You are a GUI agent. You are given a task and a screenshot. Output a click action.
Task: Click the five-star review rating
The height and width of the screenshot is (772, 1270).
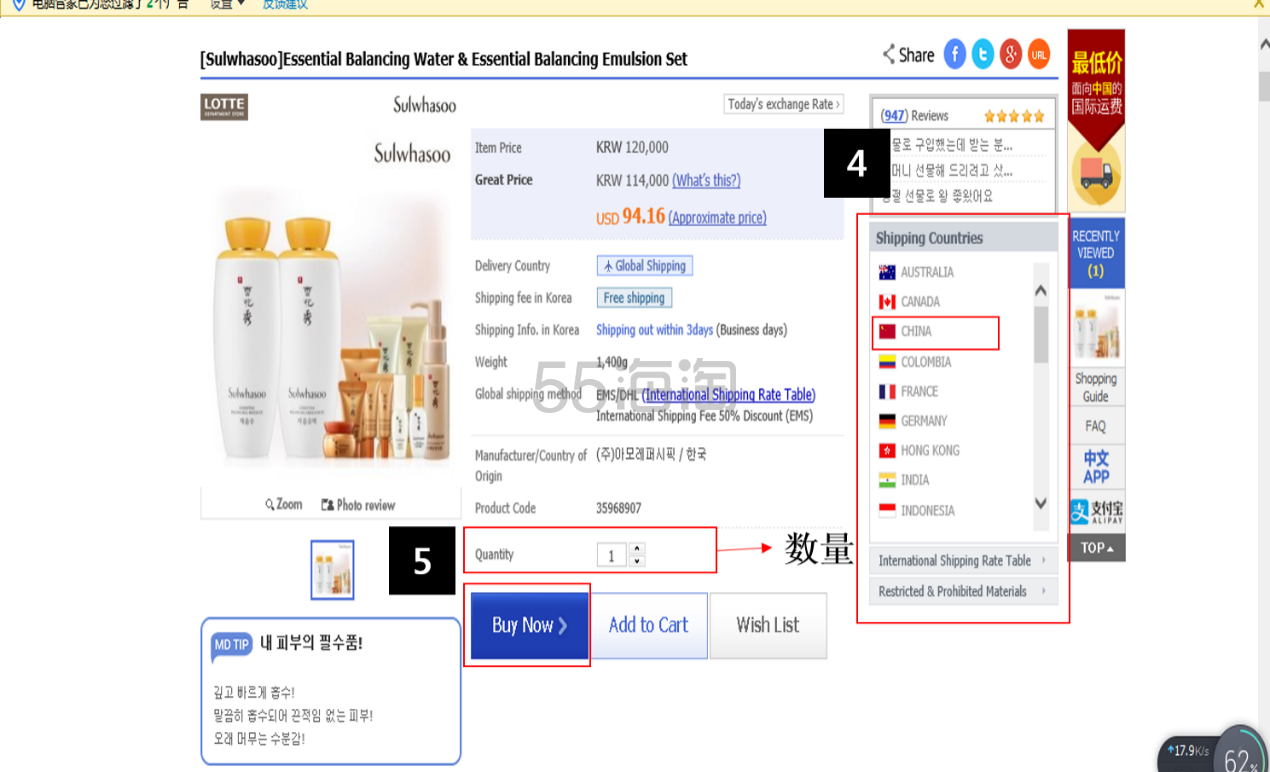(1015, 116)
